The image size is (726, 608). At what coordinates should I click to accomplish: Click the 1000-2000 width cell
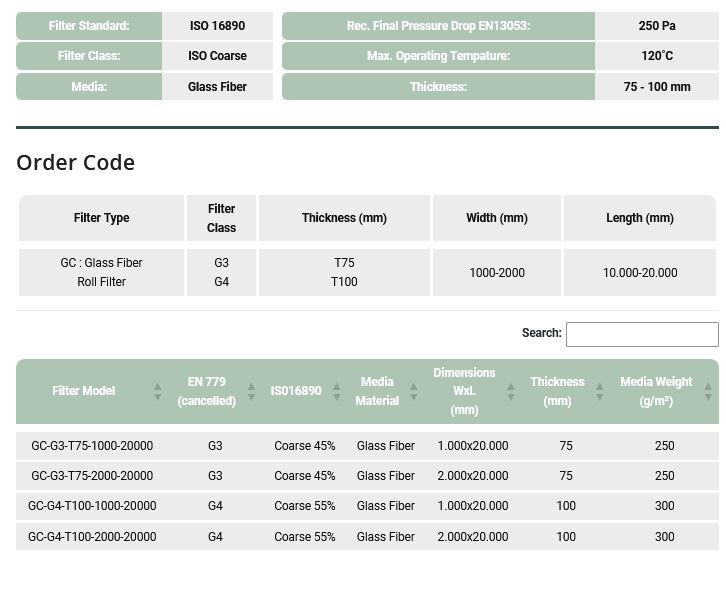pyautogui.click(x=497, y=273)
